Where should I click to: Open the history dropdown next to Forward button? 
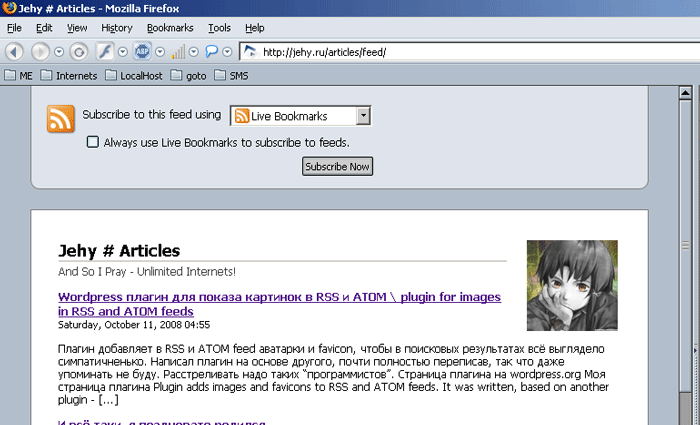(59, 52)
